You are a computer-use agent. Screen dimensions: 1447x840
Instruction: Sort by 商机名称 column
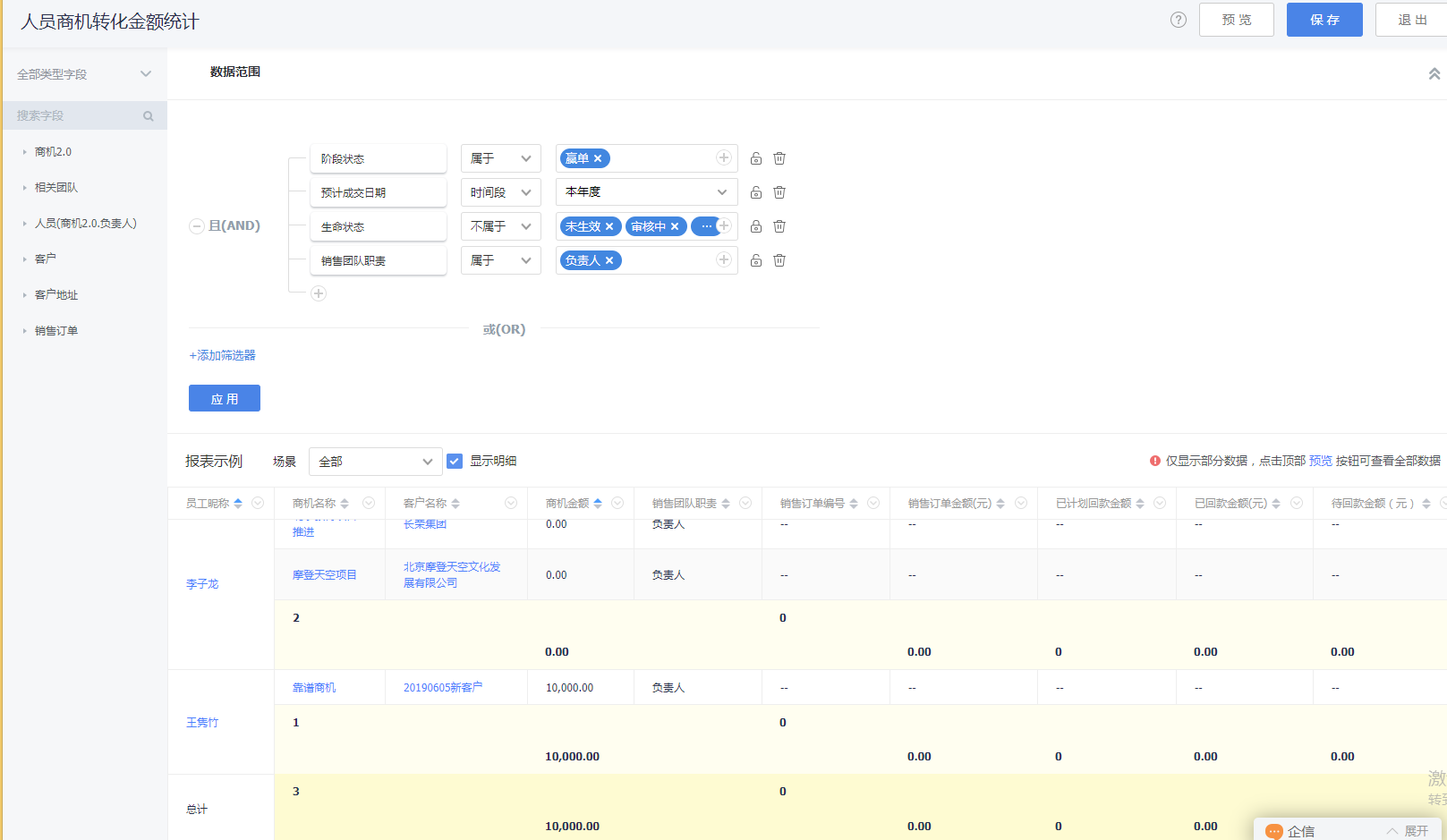[345, 504]
